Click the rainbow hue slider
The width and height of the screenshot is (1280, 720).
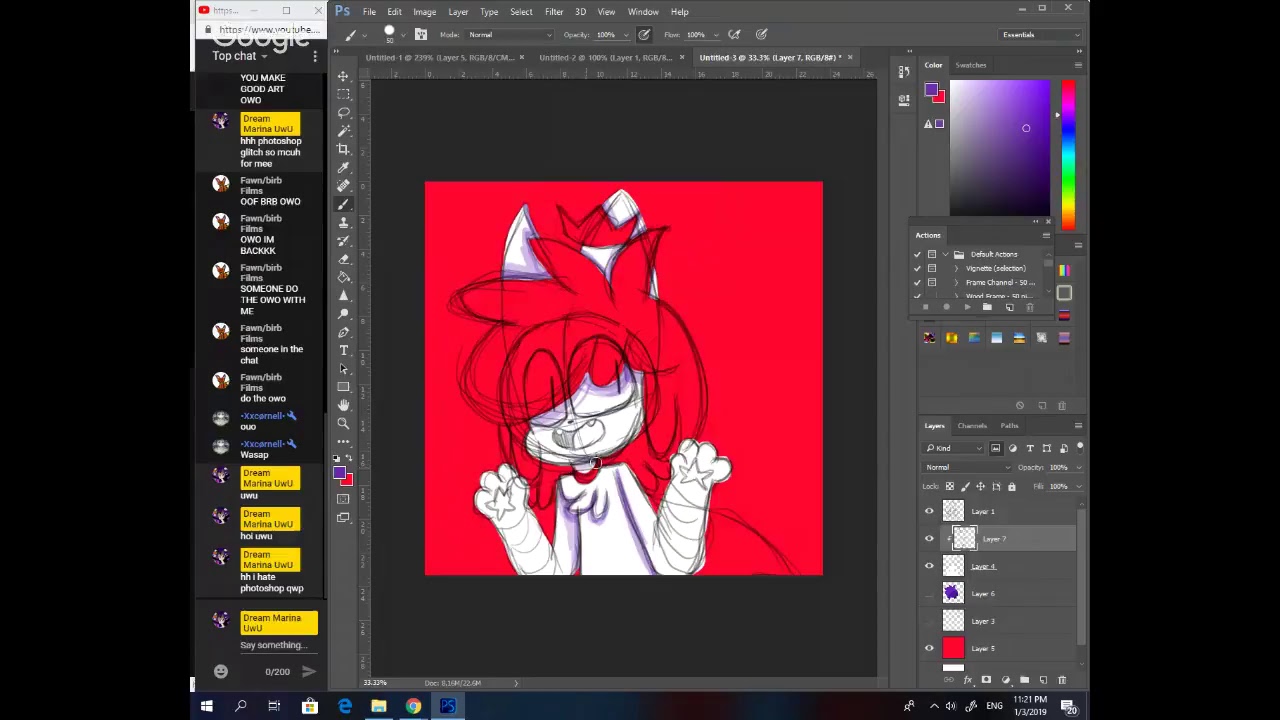(1068, 155)
